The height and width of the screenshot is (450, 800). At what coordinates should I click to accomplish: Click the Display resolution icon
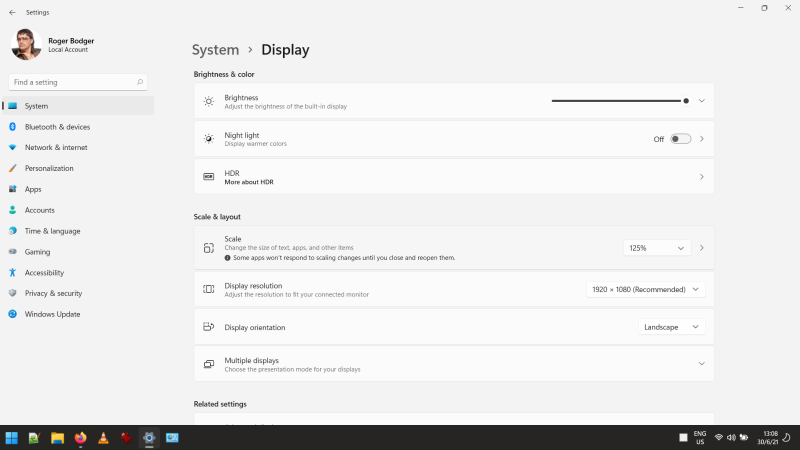209,289
